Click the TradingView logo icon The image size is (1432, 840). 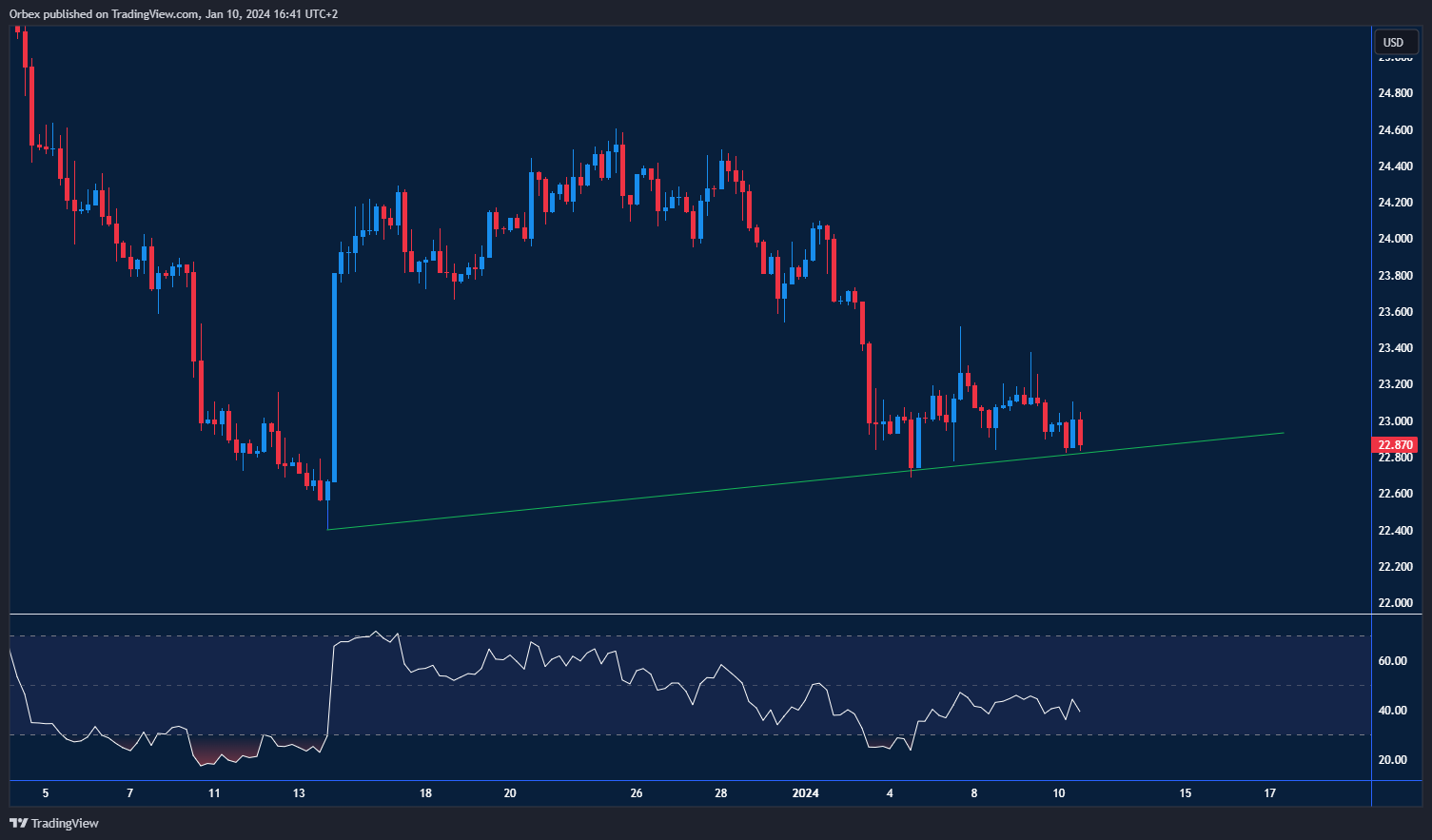click(x=18, y=823)
